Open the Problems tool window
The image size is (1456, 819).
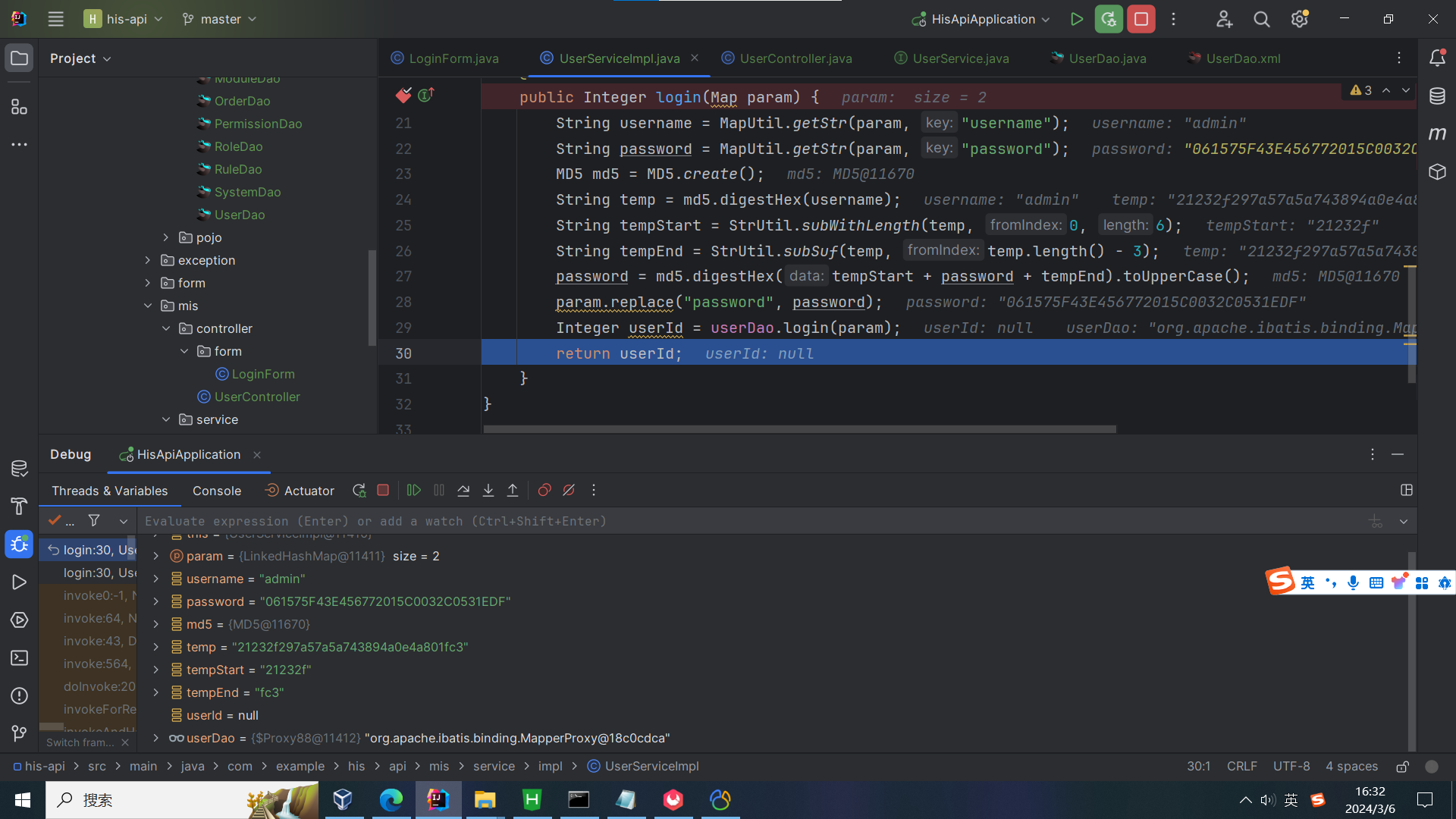tap(19, 695)
